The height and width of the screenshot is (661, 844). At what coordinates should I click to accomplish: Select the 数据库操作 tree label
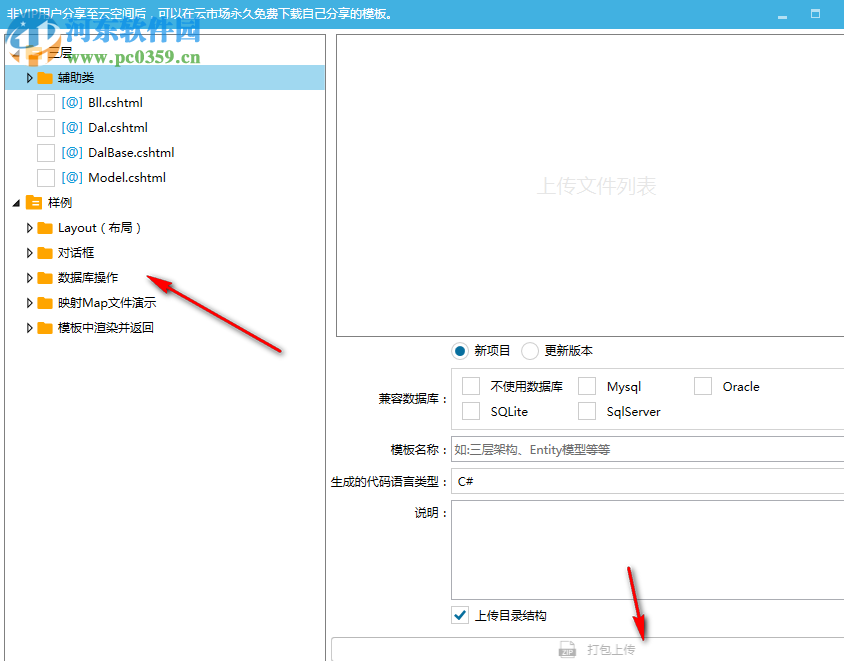[x=88, y=278]
